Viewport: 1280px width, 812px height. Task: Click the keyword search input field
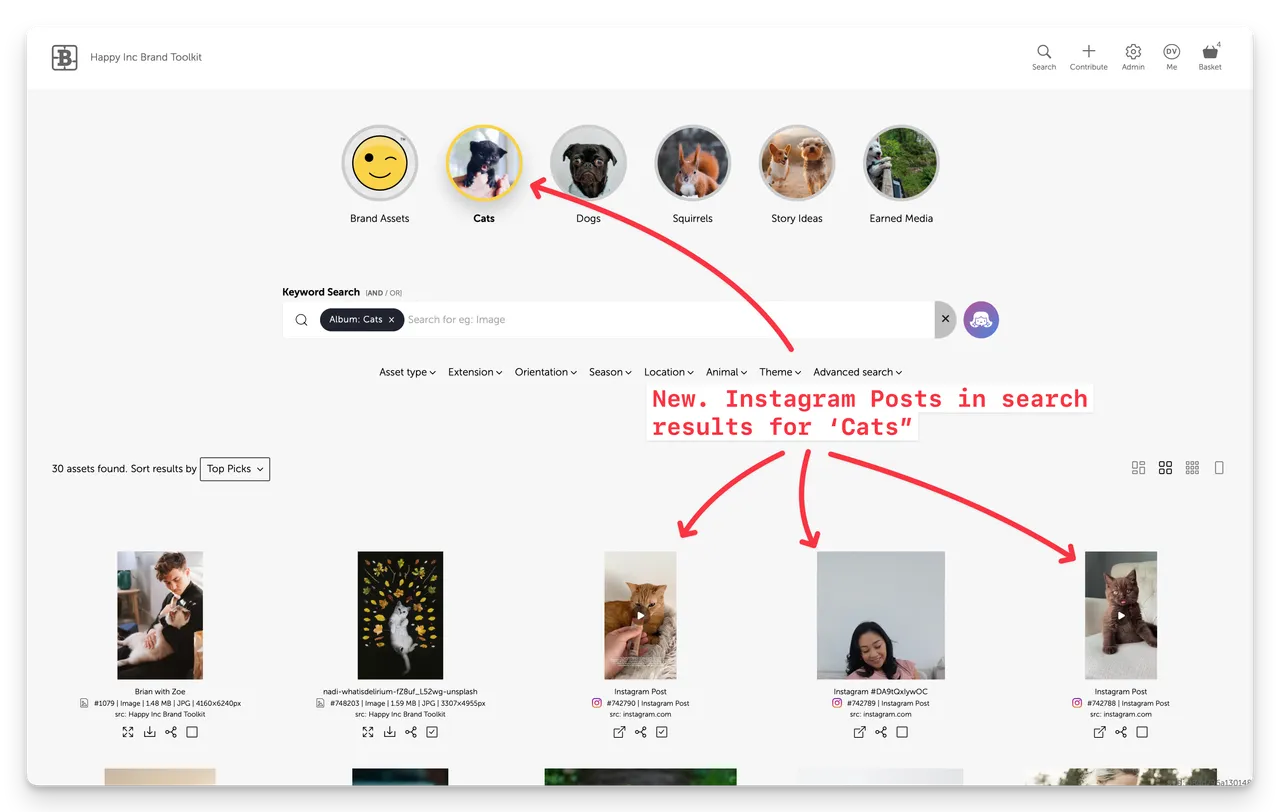pyautogui.click(x=660, y=320)
